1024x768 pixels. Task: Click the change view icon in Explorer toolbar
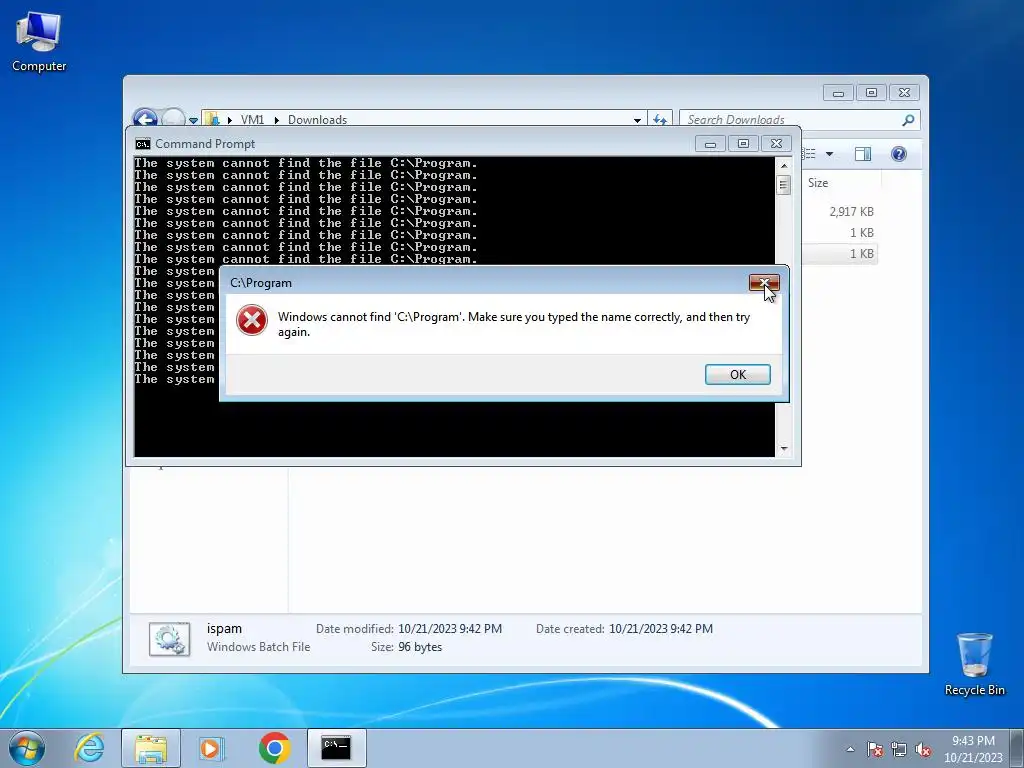(810, 154)
